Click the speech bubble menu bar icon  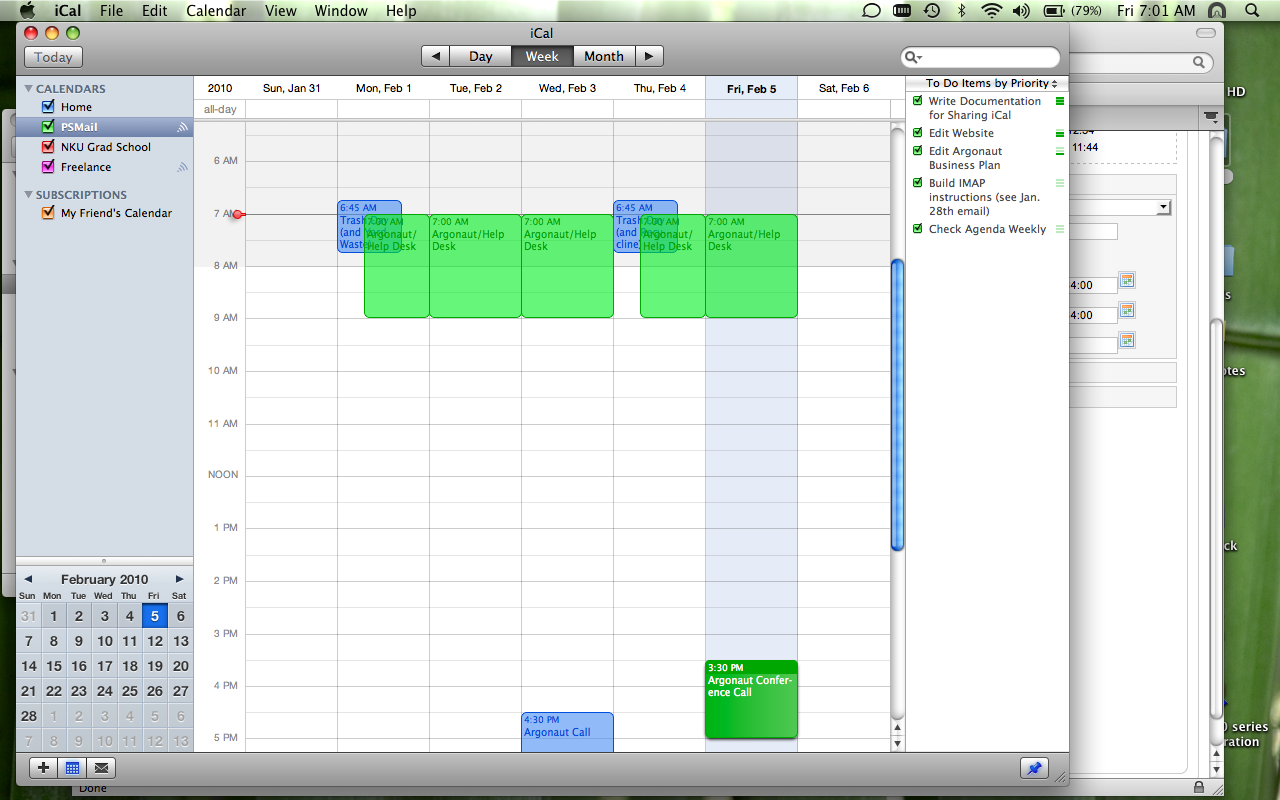point(871,11)
